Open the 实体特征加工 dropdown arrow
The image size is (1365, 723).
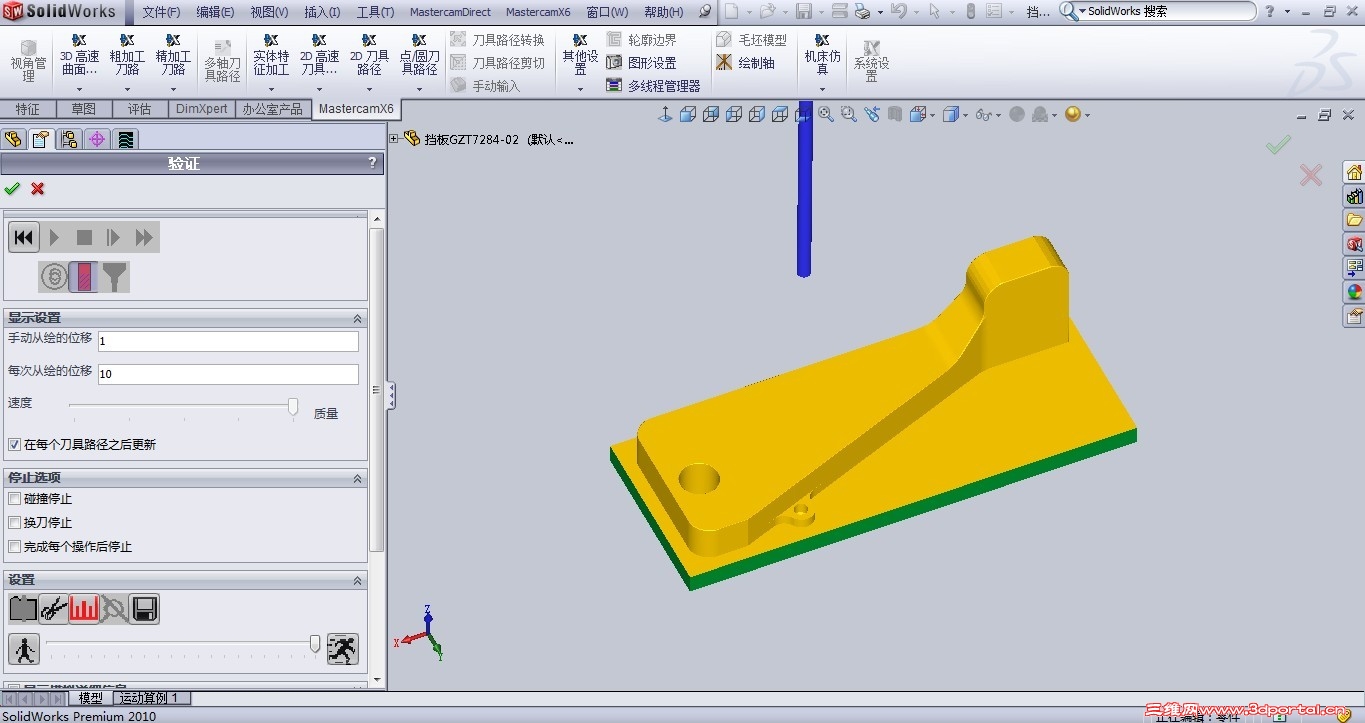pyautogui.click(x=271, y=89)
